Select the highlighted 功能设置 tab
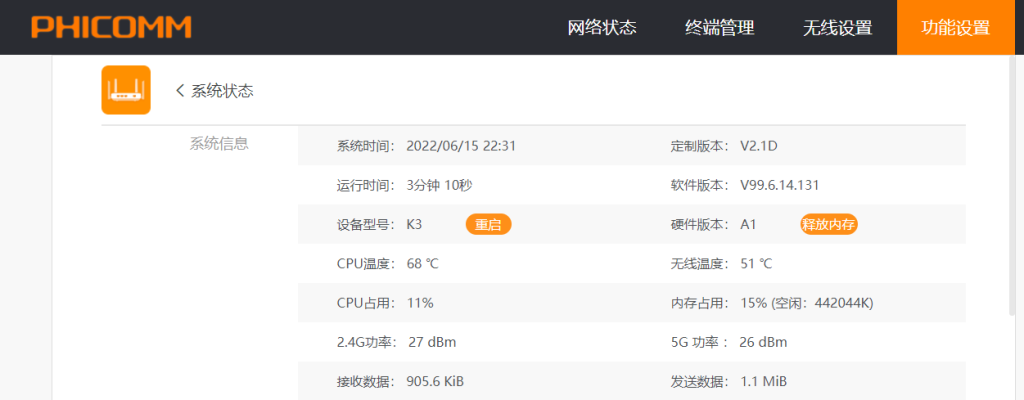 [955, 27]
